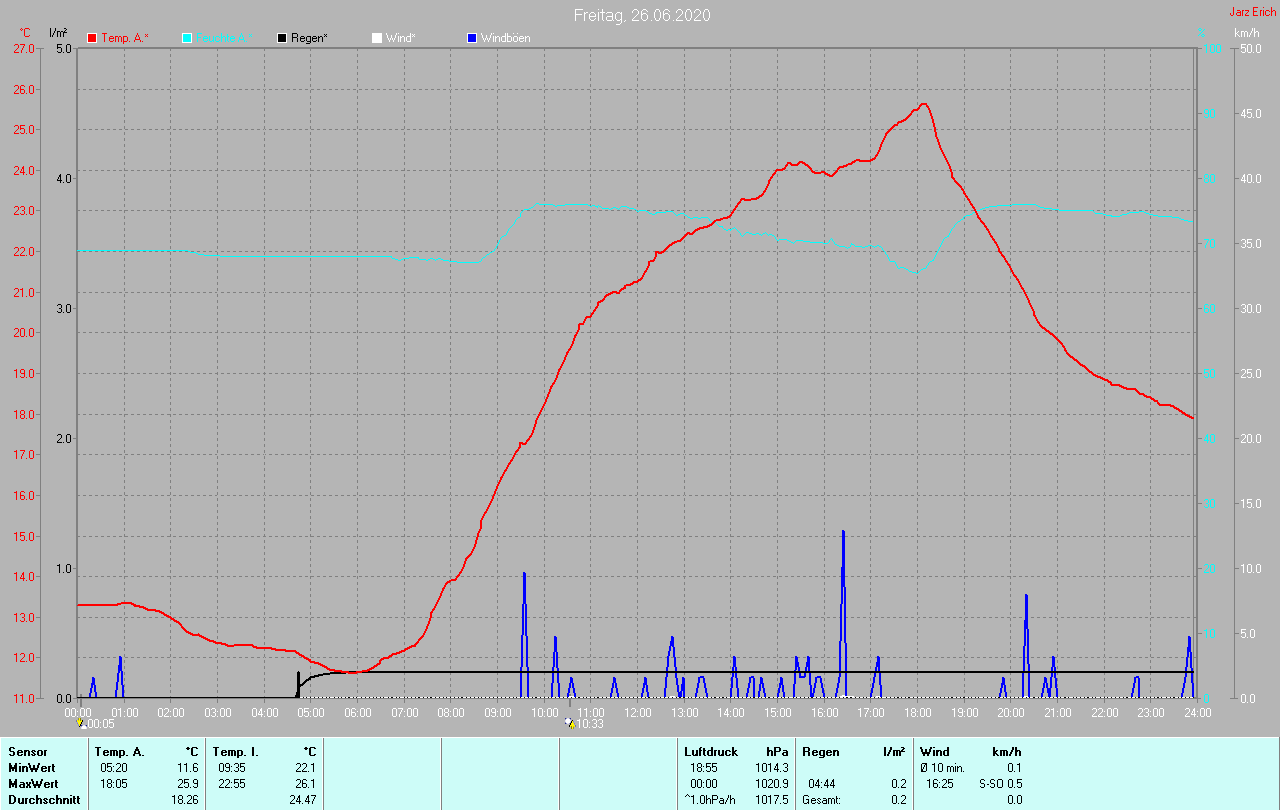Click the Windböen legend label

click(x=505, y=38)
